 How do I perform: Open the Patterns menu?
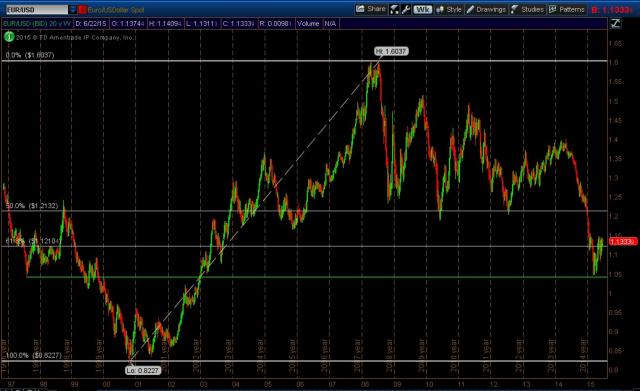pos(567,9)
